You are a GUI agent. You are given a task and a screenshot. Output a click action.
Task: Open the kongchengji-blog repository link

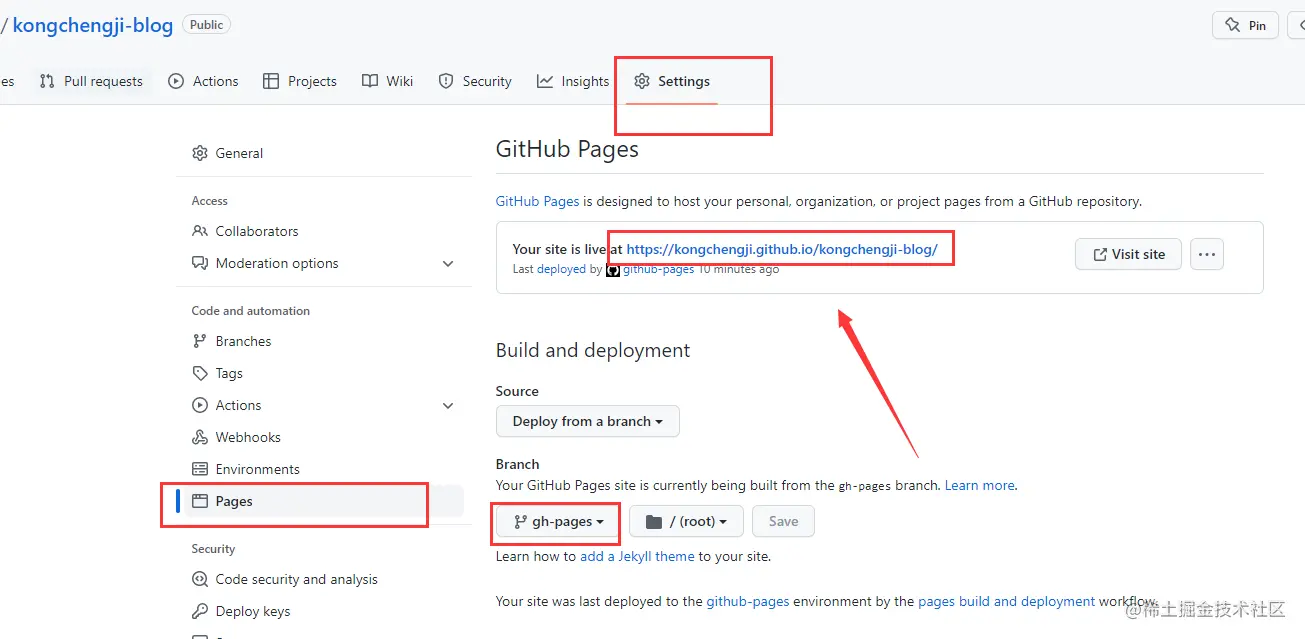(93, 25)
